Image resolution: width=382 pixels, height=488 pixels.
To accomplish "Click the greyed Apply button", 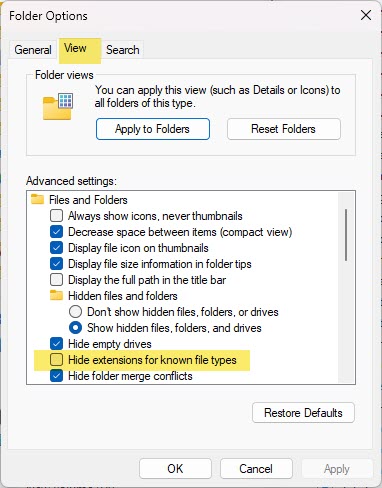I will click(337, 469).
